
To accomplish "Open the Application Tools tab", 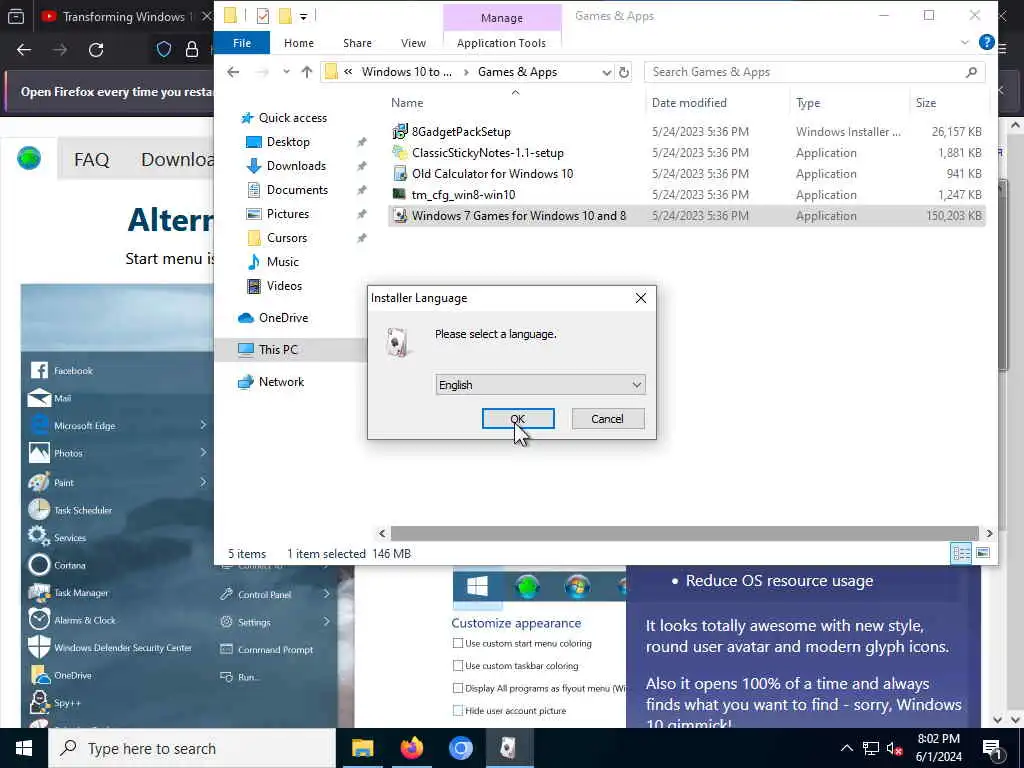I will [x=501, y=43].
